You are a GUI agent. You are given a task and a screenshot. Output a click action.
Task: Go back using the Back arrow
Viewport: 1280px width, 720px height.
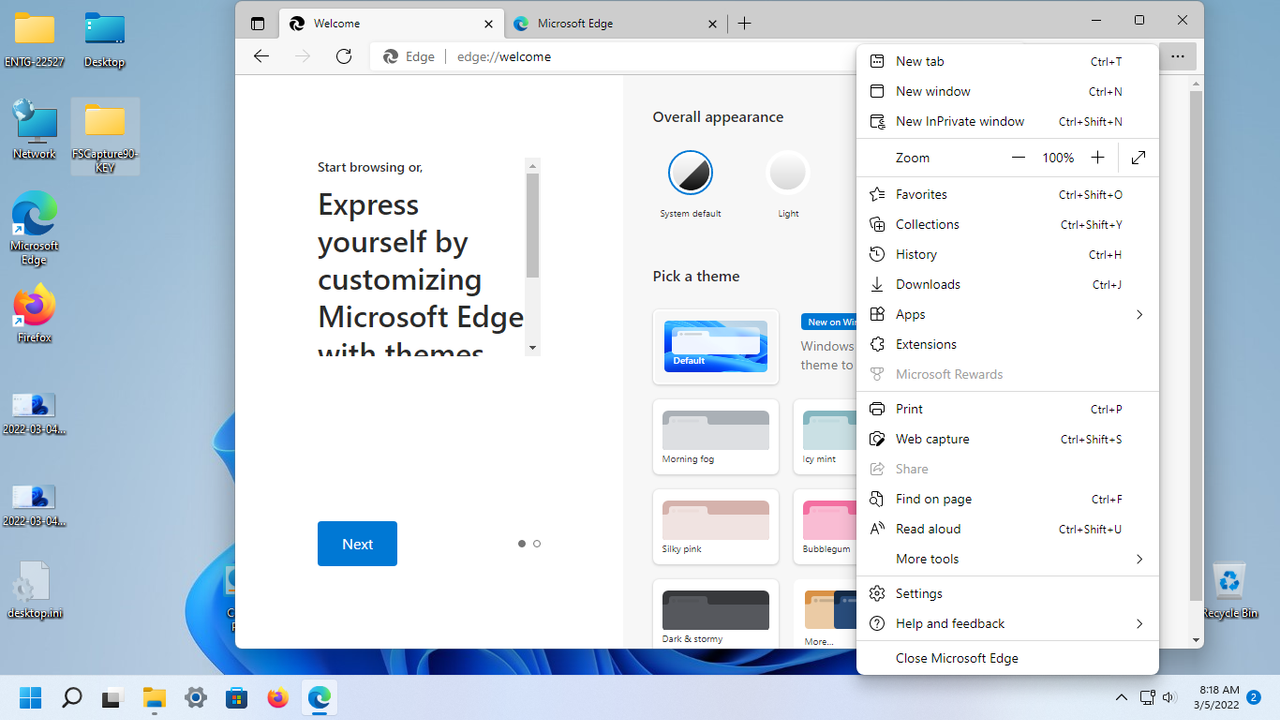coord(262,57)
